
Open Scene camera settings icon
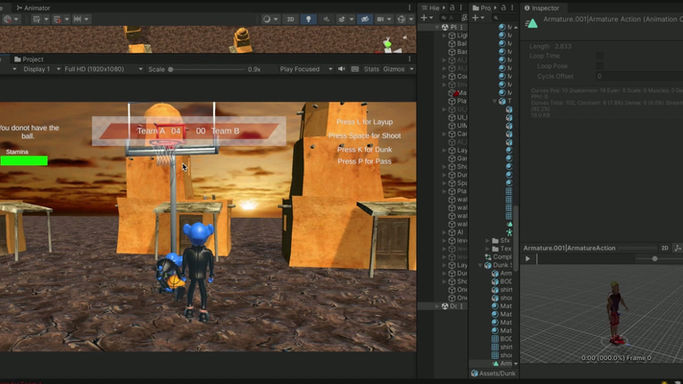[x=380, y=19]
